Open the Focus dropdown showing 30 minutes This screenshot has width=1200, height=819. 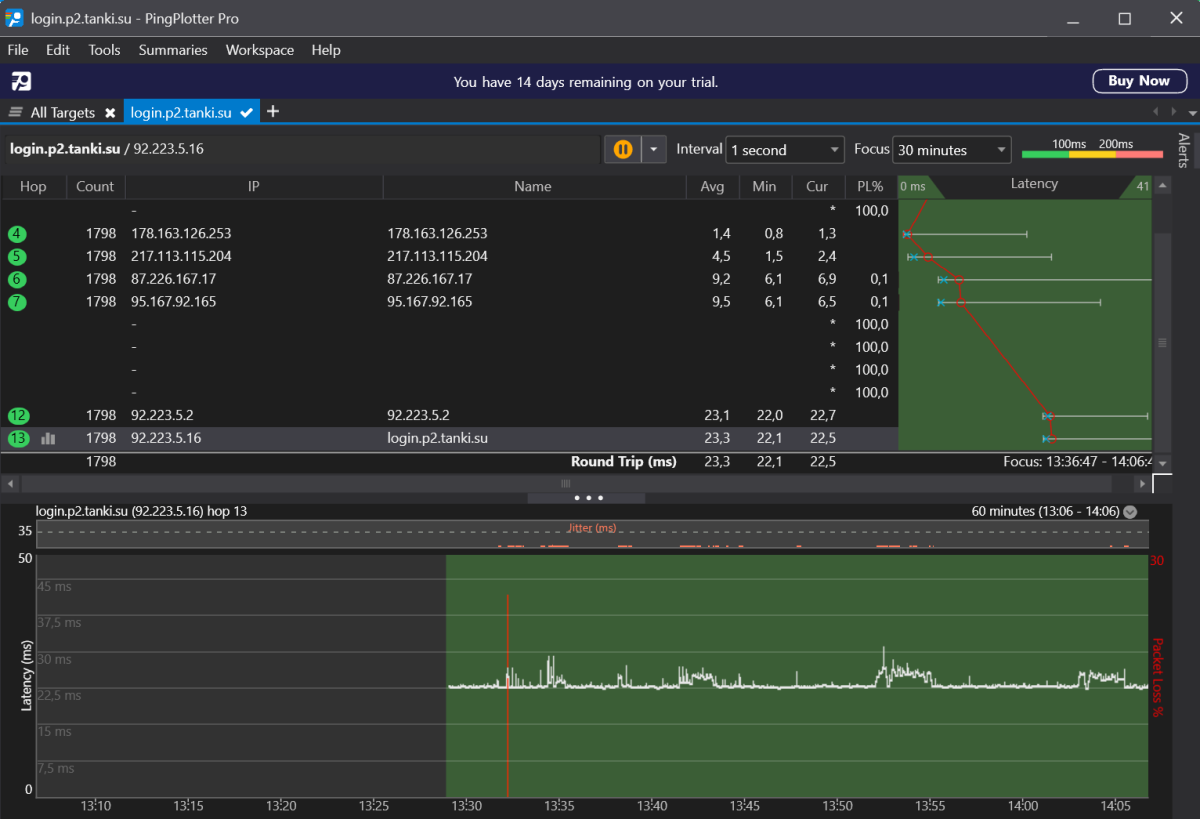point(951,150)
